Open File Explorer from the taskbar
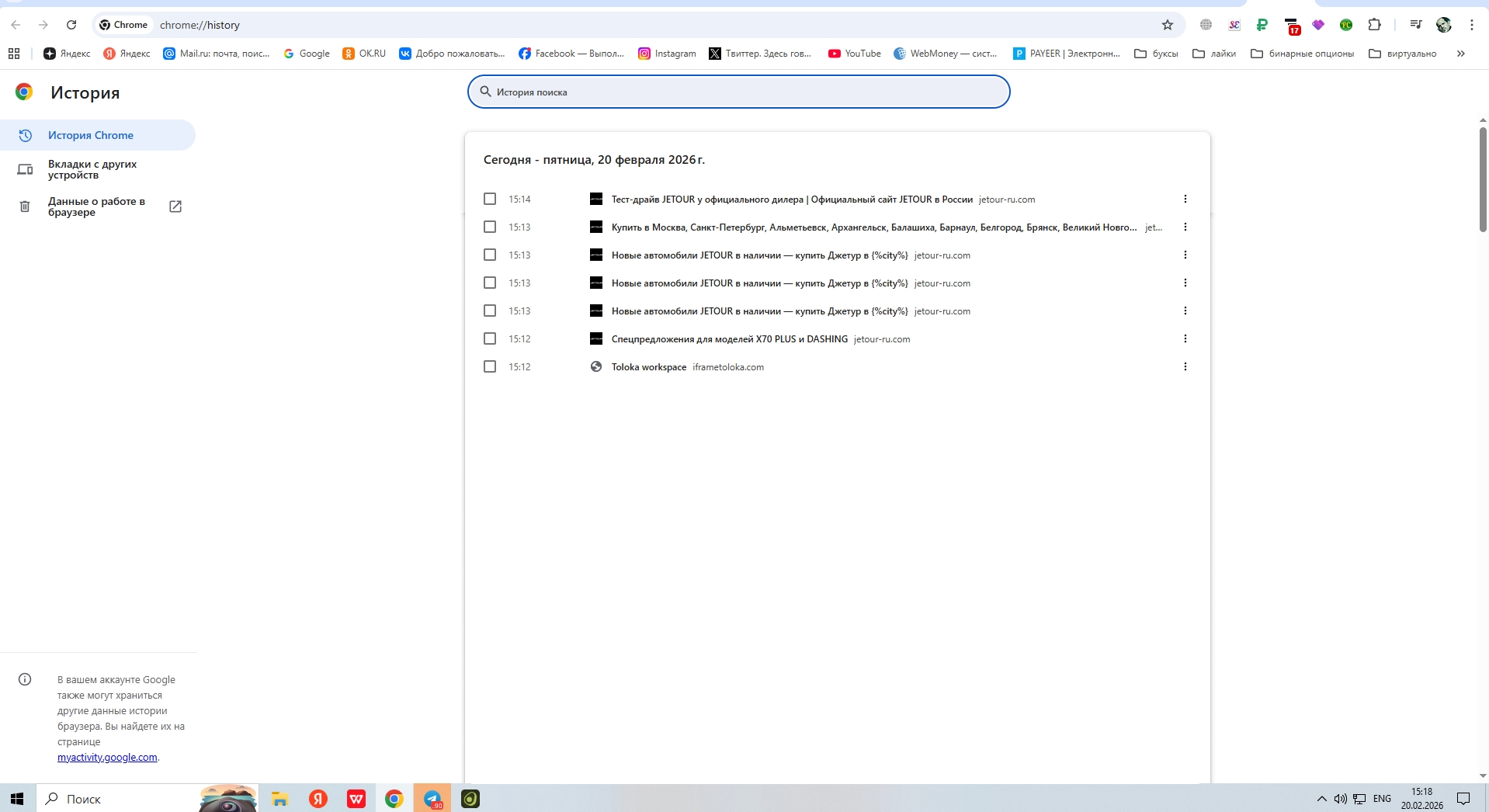Image resolution: width=1489 pixels, height=812 pixels. (x=279, y=799)
